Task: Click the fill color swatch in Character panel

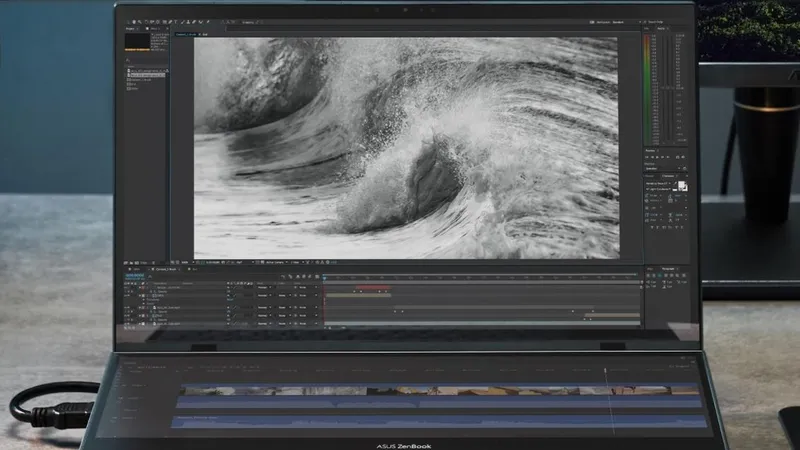Action: coord(681,184)
